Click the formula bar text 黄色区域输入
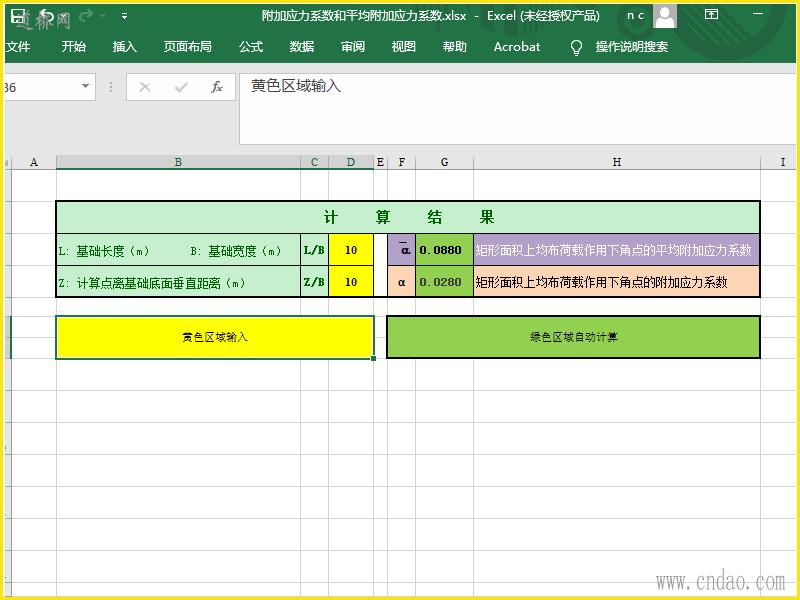This screenshot has height=600, width=800. 296,87
